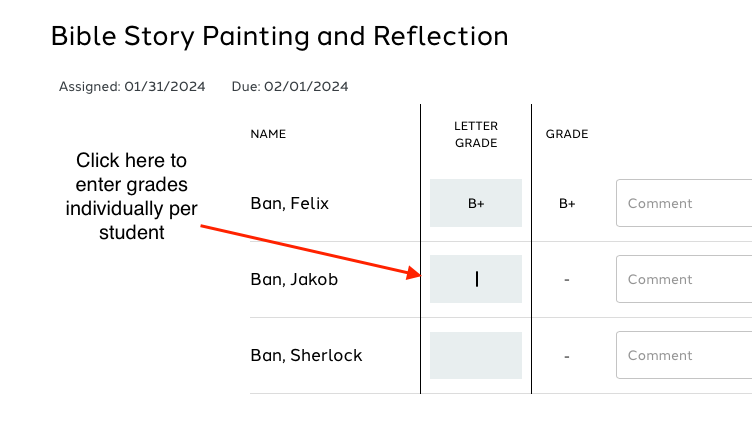Click the NAME column header
The width and height of the screenshot is (752, 435).
[x=268, y=134]
